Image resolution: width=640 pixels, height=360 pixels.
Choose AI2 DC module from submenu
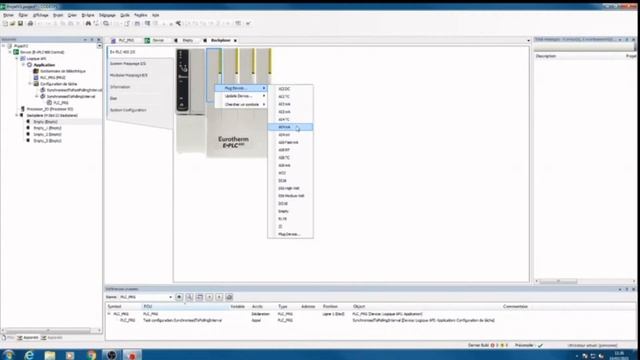coord(291,89)
